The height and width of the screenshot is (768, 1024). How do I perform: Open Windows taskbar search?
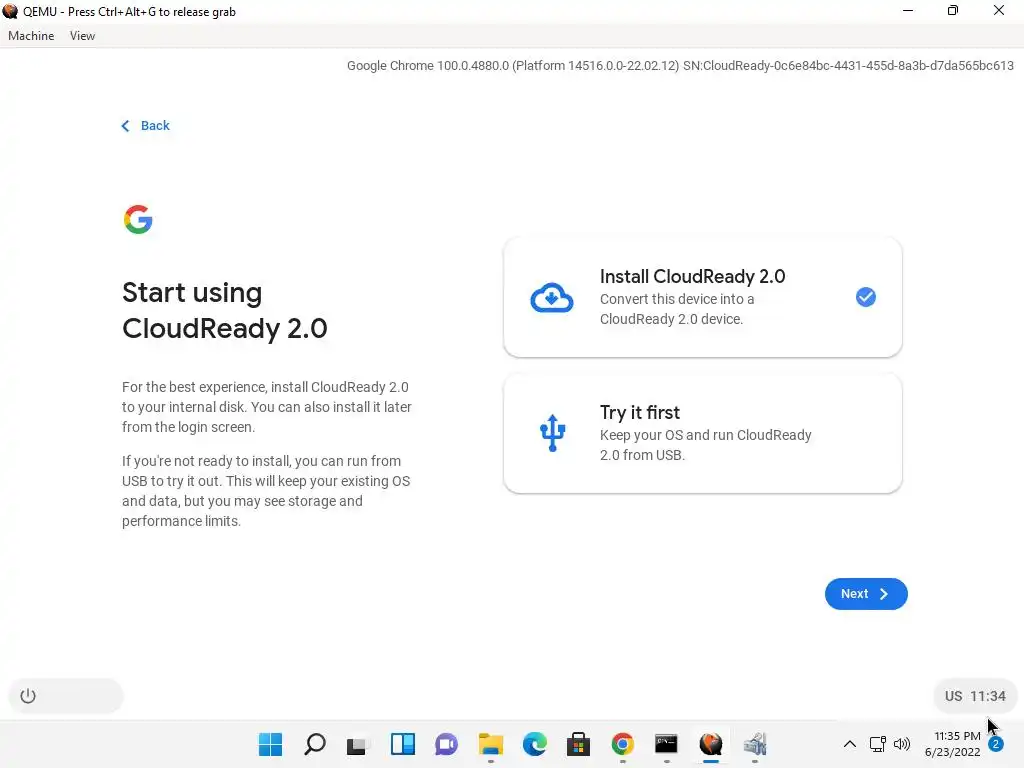(x=315, y=744)
